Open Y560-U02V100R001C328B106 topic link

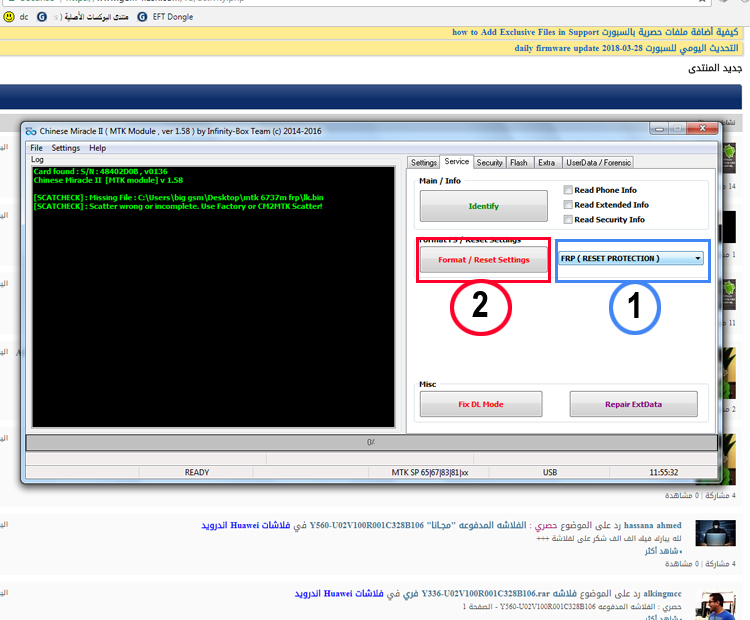(x=418, y=525)
